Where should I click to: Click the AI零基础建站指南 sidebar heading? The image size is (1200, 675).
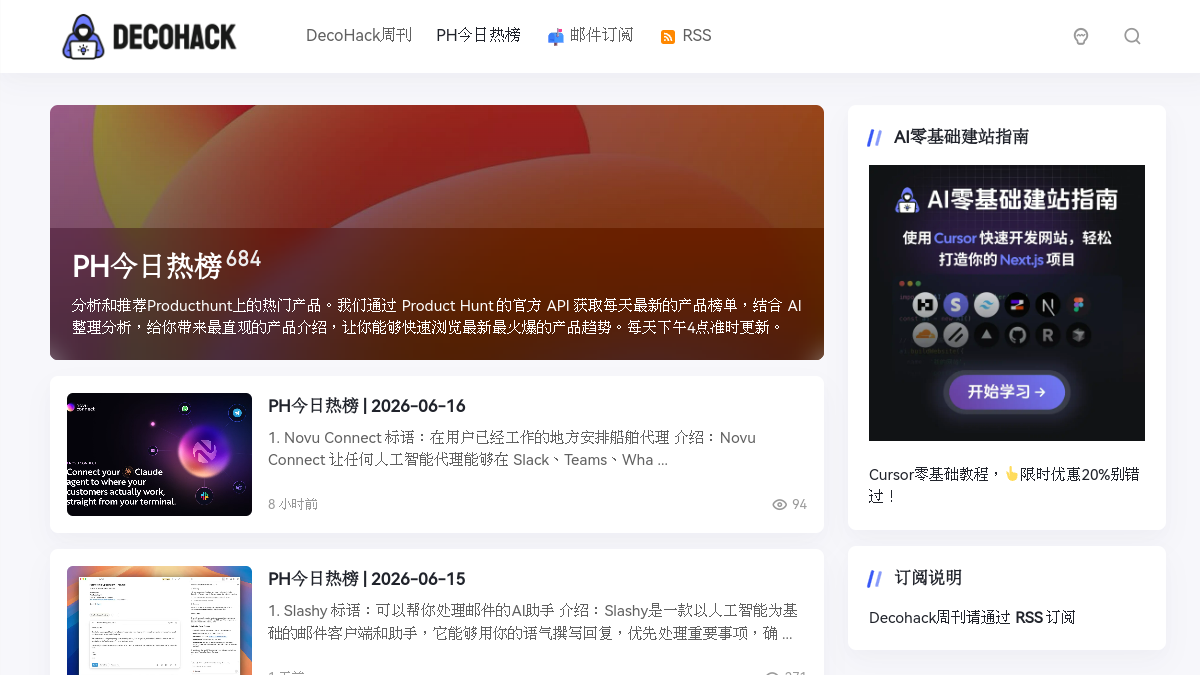961,137
